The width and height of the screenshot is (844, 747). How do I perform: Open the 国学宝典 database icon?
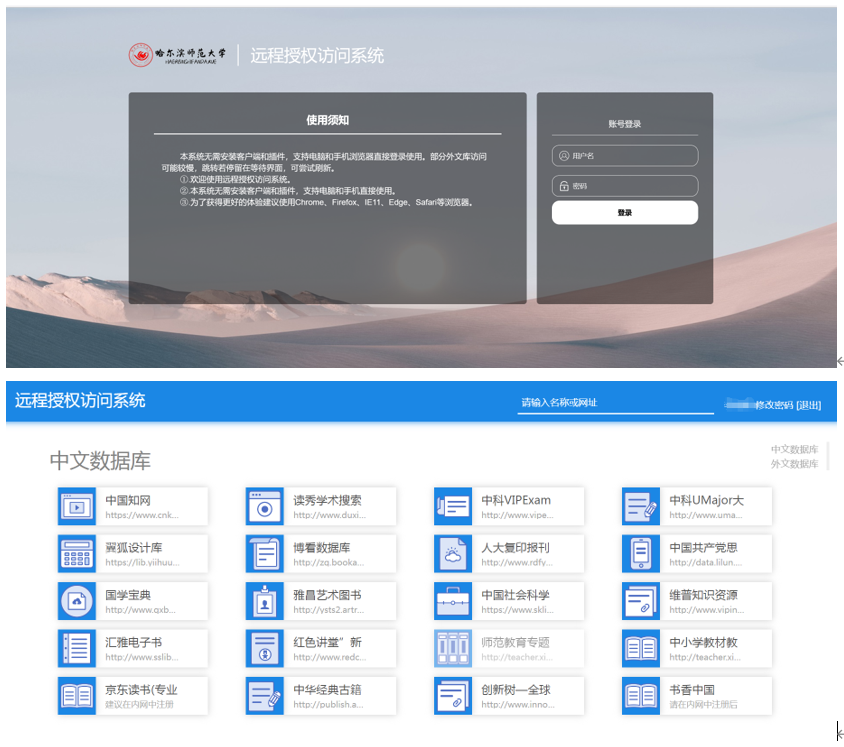77,601
